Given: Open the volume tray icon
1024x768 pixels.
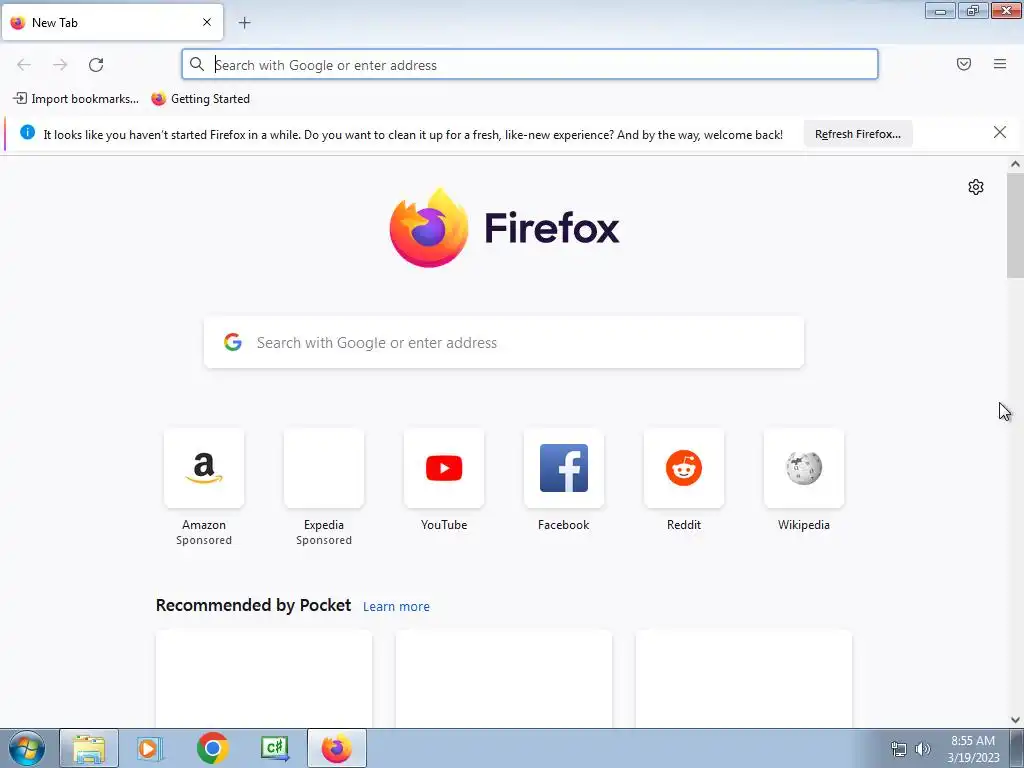Looking at the screenshot, I should click(922, 749).
